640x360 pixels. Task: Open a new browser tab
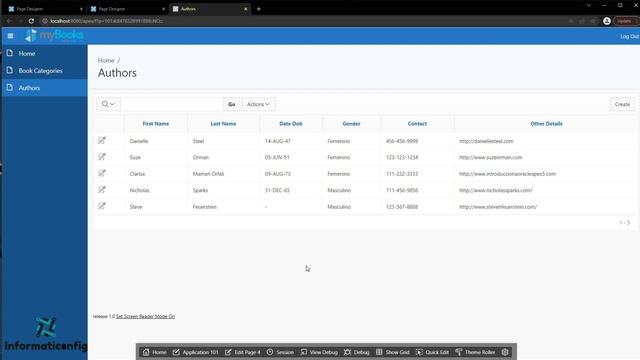(258, 9)
